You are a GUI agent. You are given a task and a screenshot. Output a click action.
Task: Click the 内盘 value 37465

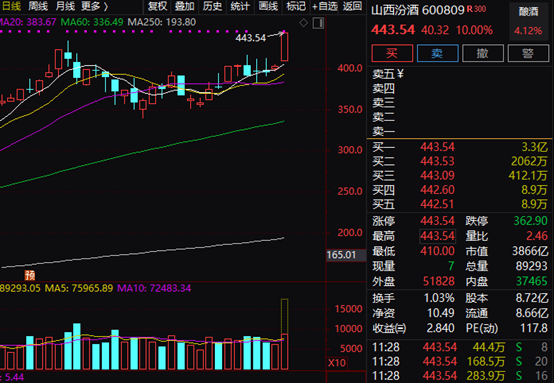pos(532,281)
